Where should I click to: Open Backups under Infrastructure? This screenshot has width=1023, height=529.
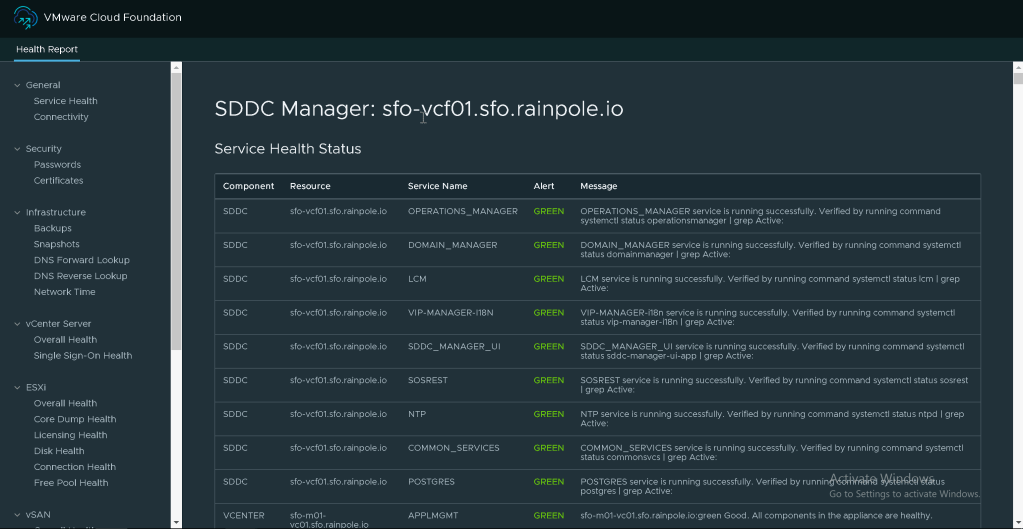coord(53,229)
